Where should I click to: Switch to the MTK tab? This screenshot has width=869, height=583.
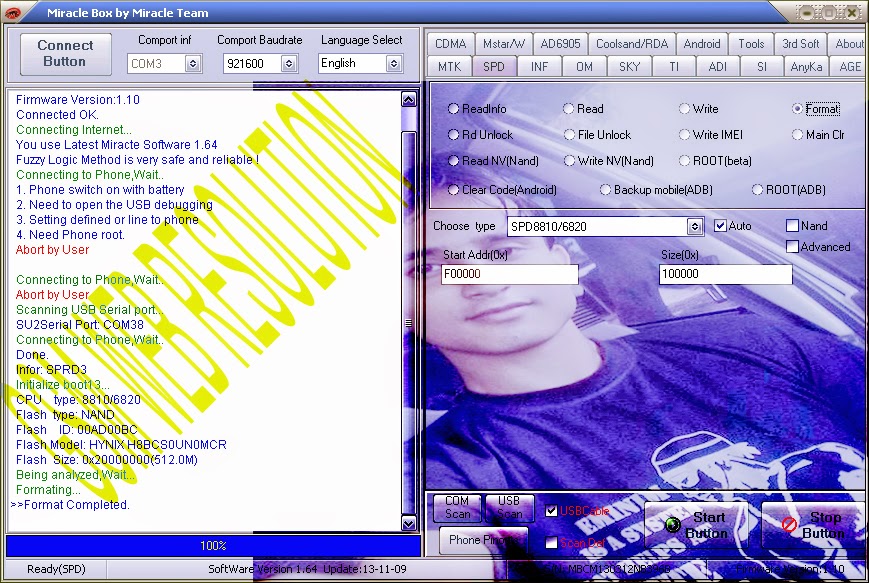point(449,67)
